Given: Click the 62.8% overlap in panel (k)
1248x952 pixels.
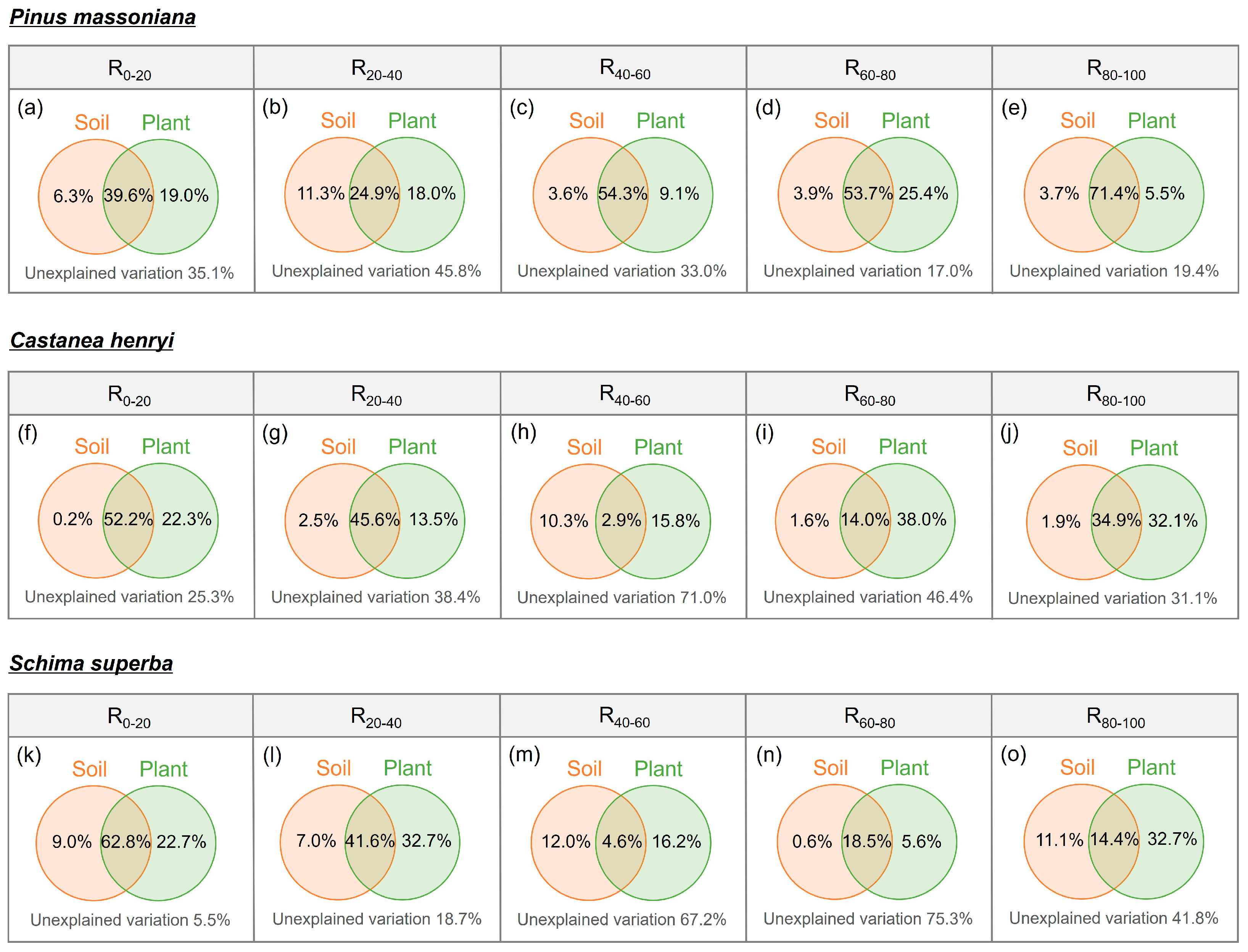Looking at the screenshot, I should pyautogui.click(x=126, y=841).
